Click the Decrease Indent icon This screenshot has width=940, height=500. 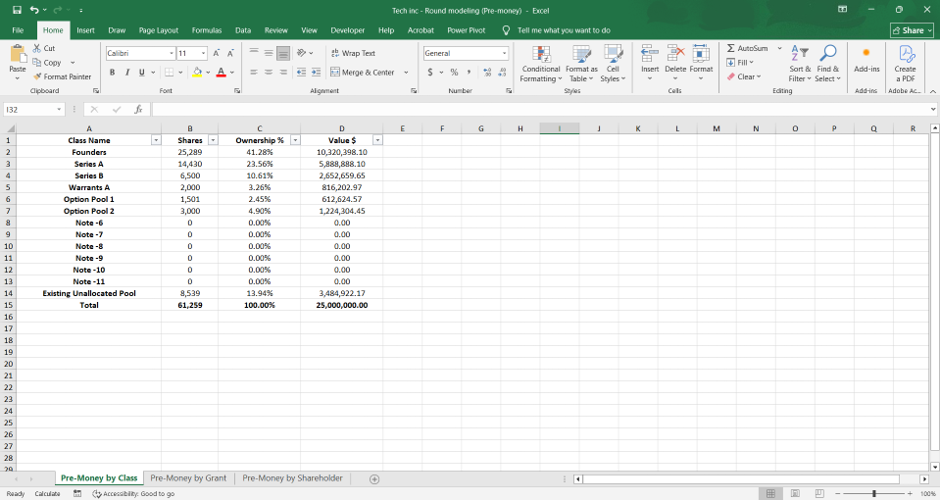[301, 72]
